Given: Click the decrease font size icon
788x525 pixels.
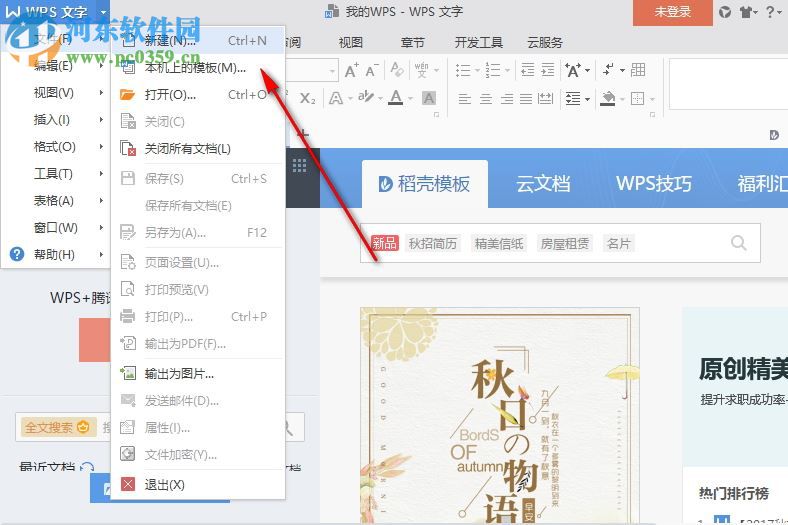Looking at the screenshot, I should pyautogui.click(x=371, y=70).
